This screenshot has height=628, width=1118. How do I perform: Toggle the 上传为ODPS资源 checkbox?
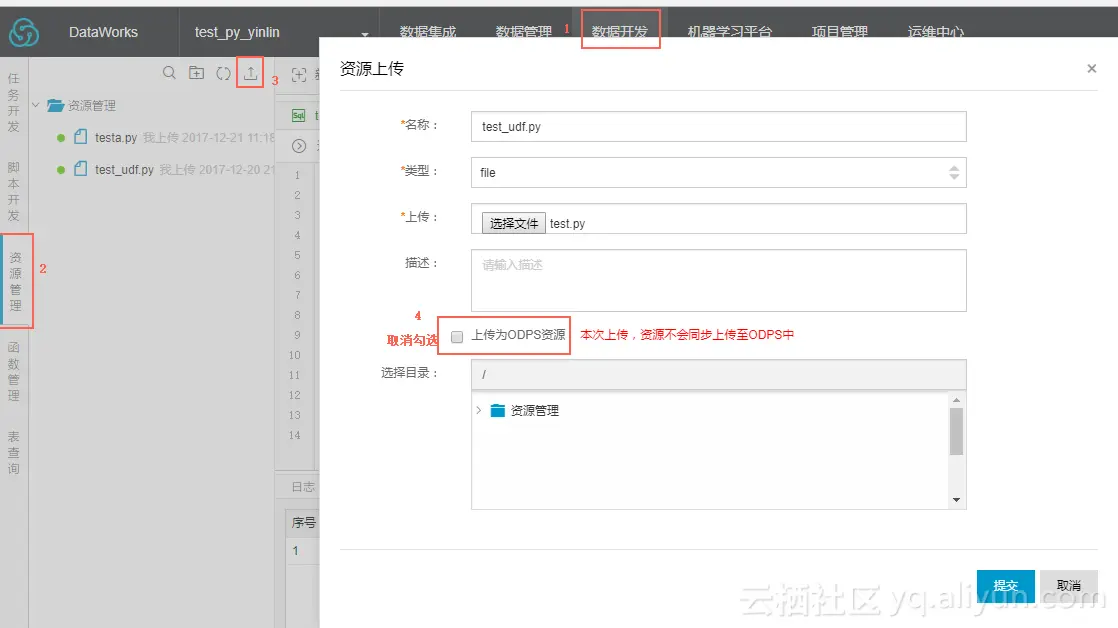click(x=457, y=336)
